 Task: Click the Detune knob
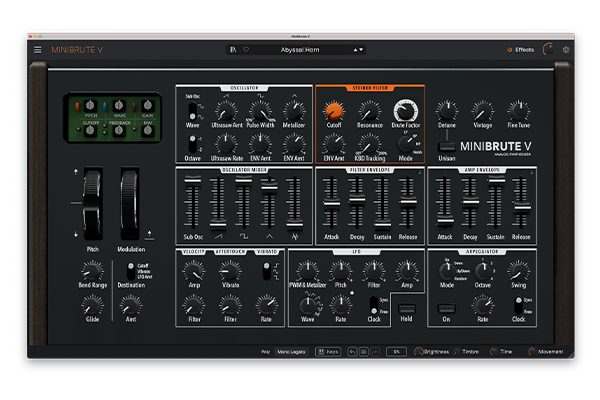[447, 111]
